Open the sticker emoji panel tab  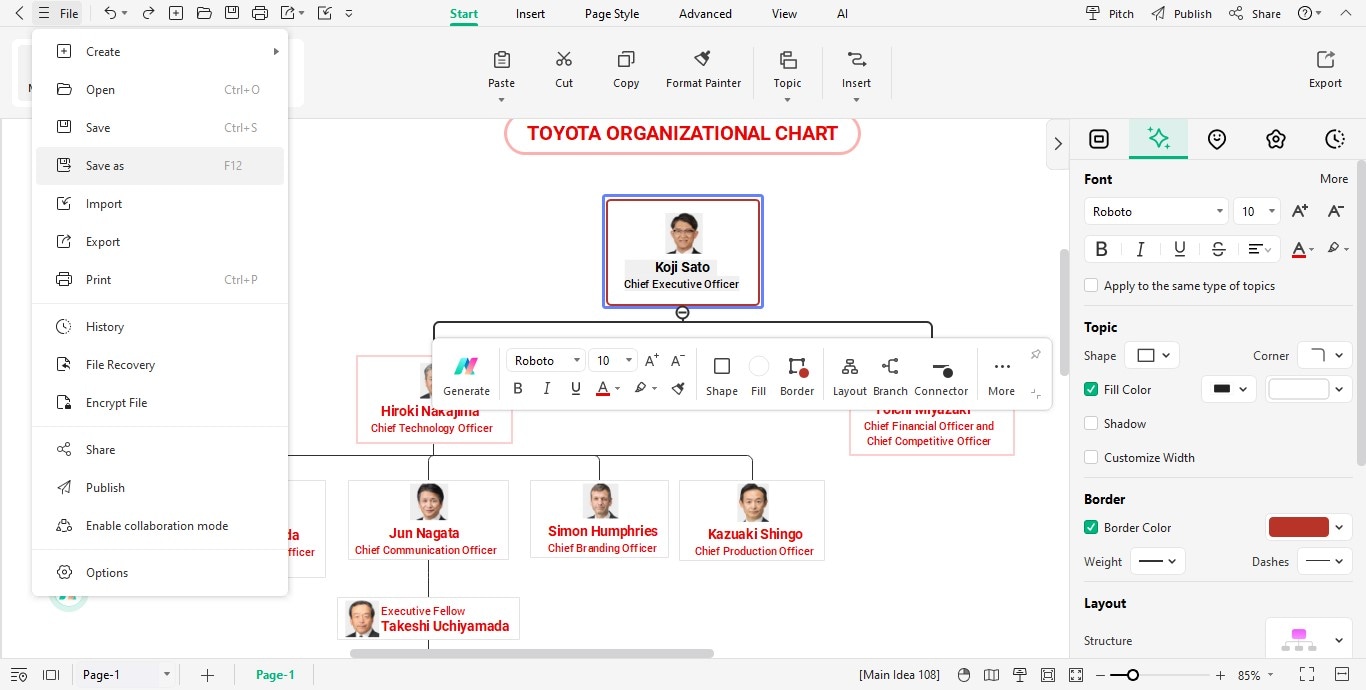pos(1216,139)
